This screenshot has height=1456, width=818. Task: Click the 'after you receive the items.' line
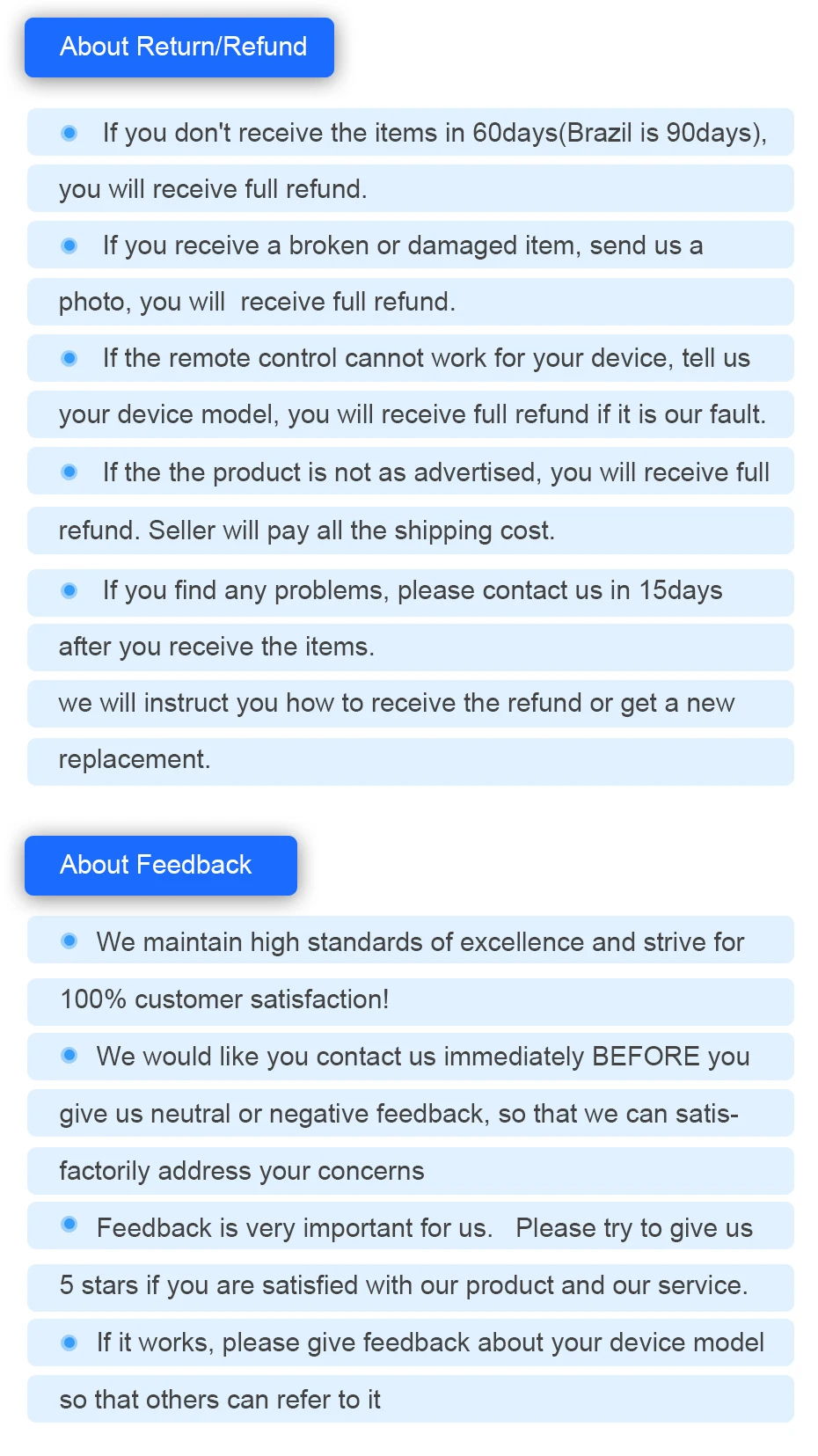point(216,647)
